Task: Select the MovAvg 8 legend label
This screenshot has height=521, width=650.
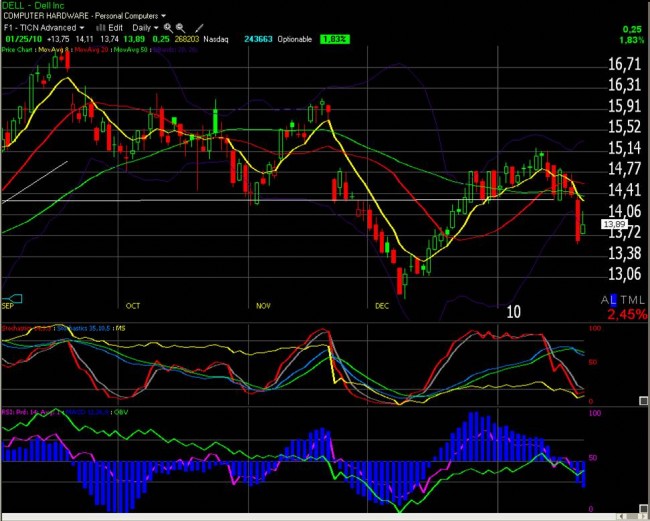Action: [x=56, y=48]
